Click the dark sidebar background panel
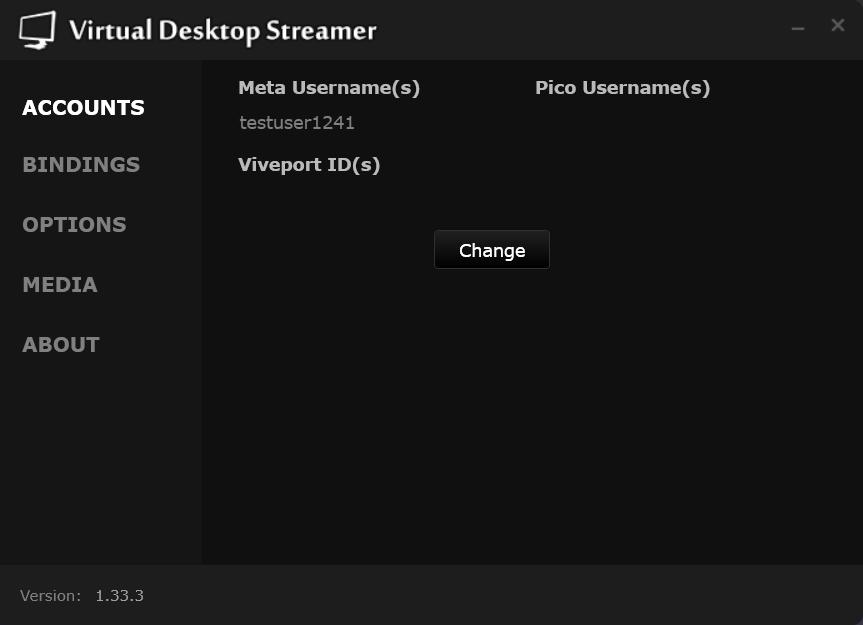This screenshot has height=625, width=863. 100,460
